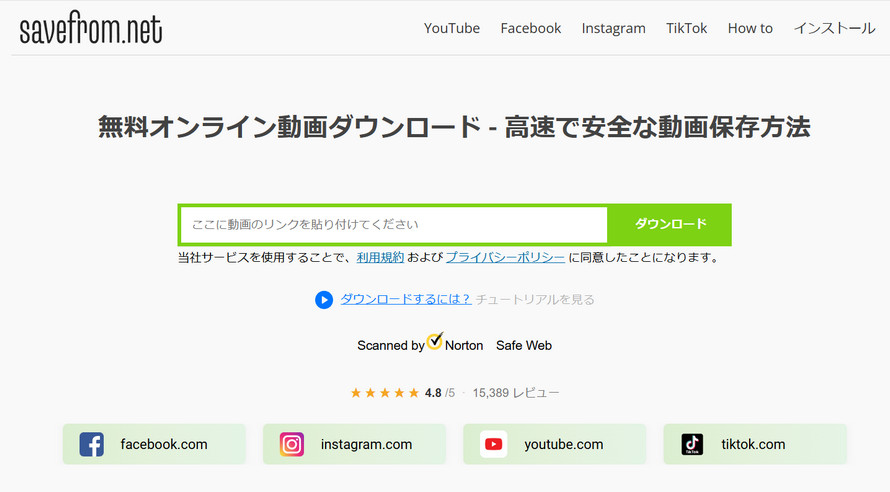Click the green ダウンロード button
The height and width of the screenshot is (492, 890).
670,224
